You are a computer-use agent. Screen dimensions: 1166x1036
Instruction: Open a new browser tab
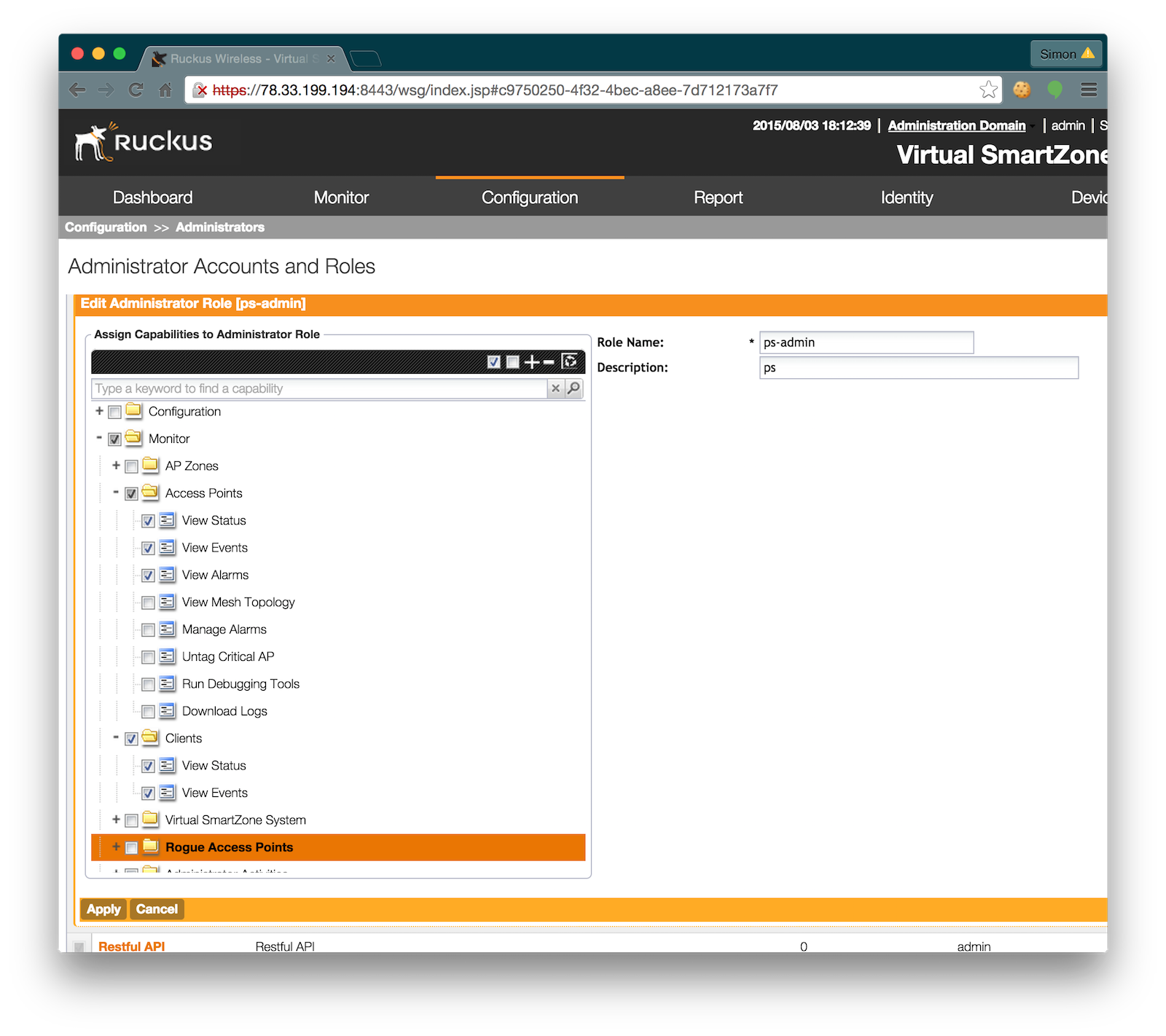click(x=365, y=58)
